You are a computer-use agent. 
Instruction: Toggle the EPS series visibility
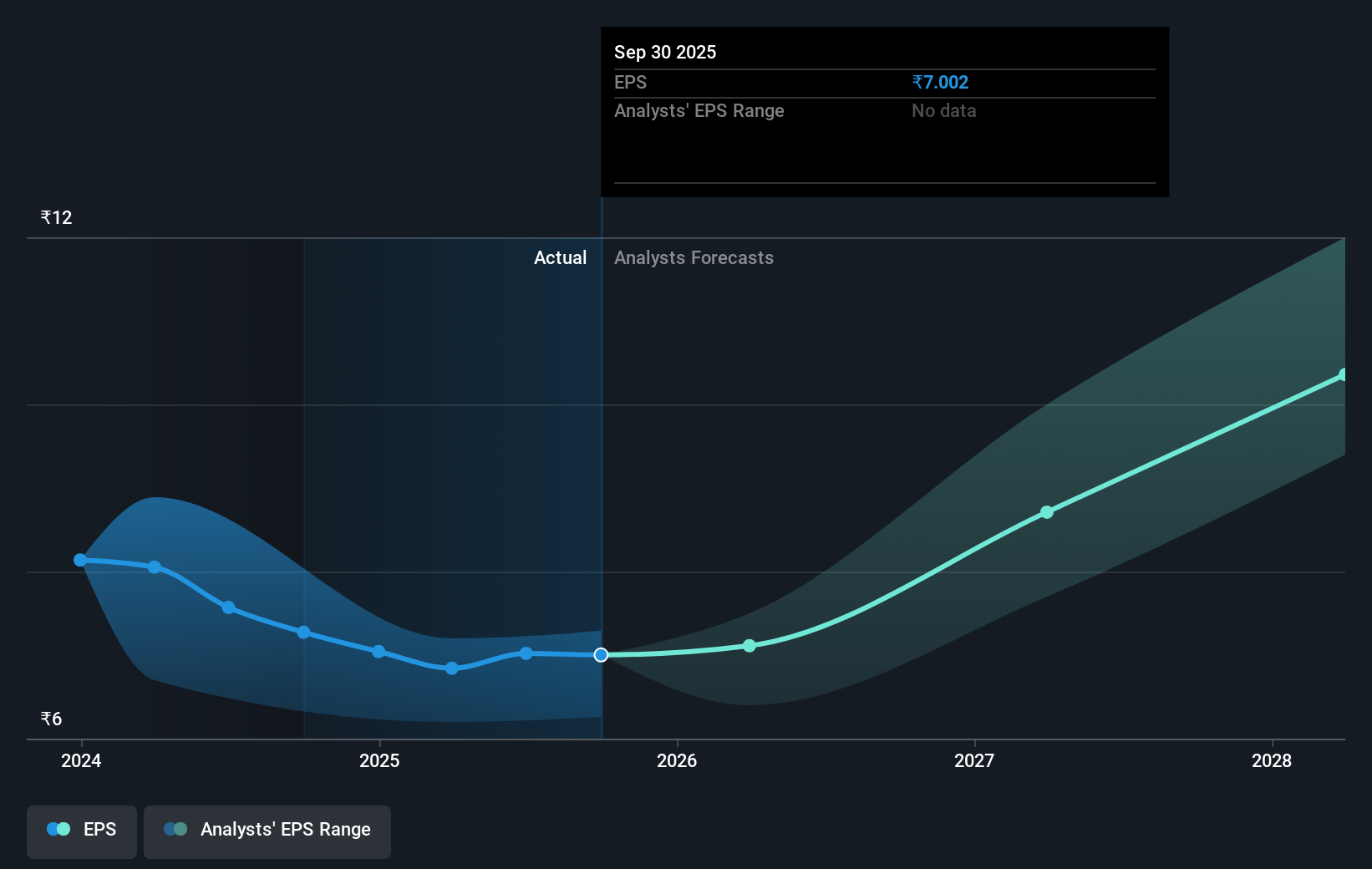coord(81,831)
